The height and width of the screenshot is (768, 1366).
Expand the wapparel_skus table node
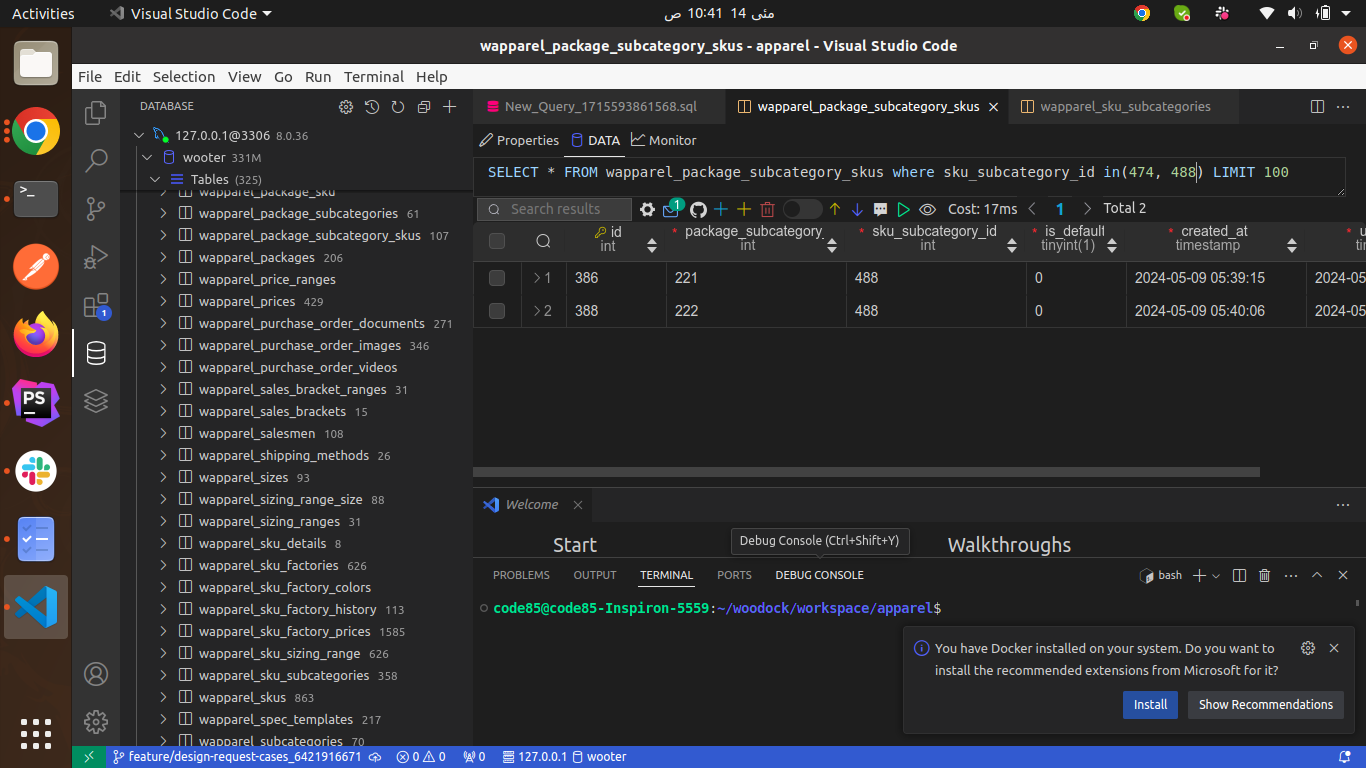[x=163, y=697]
